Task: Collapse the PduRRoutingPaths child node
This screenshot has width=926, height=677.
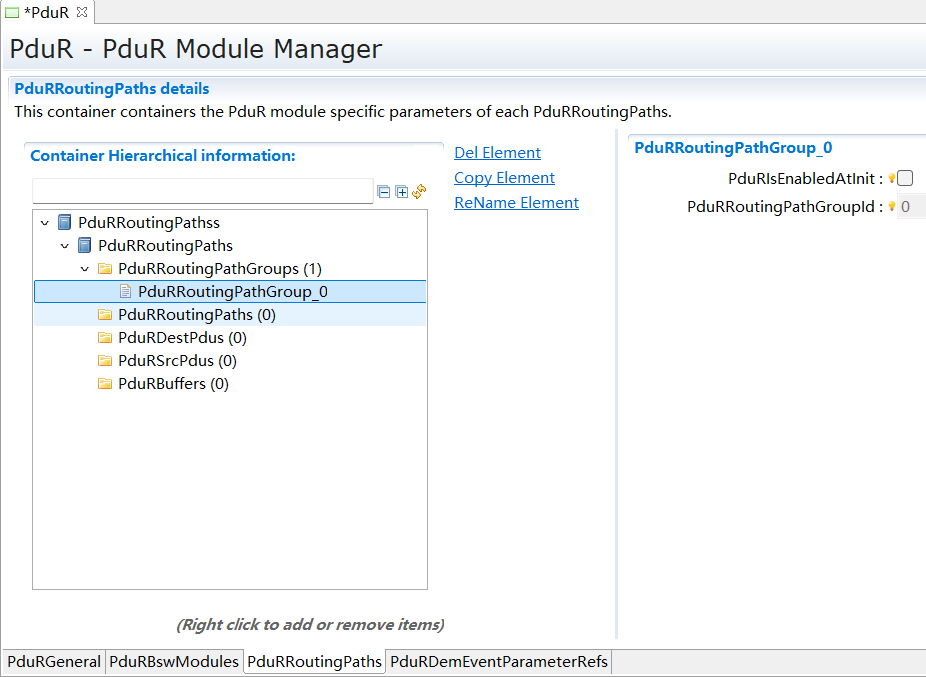Action: tap(65, 245)
